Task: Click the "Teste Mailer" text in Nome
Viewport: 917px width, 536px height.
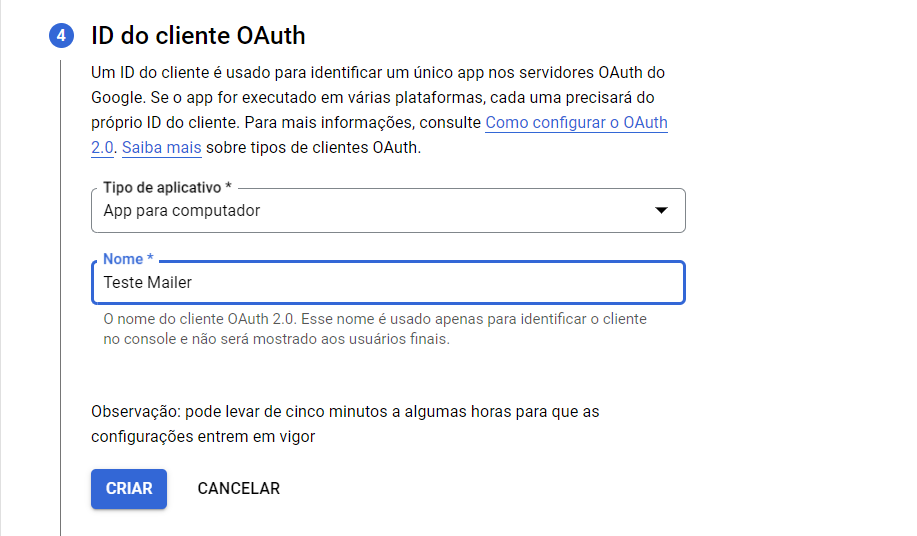Action: point(148,283)
